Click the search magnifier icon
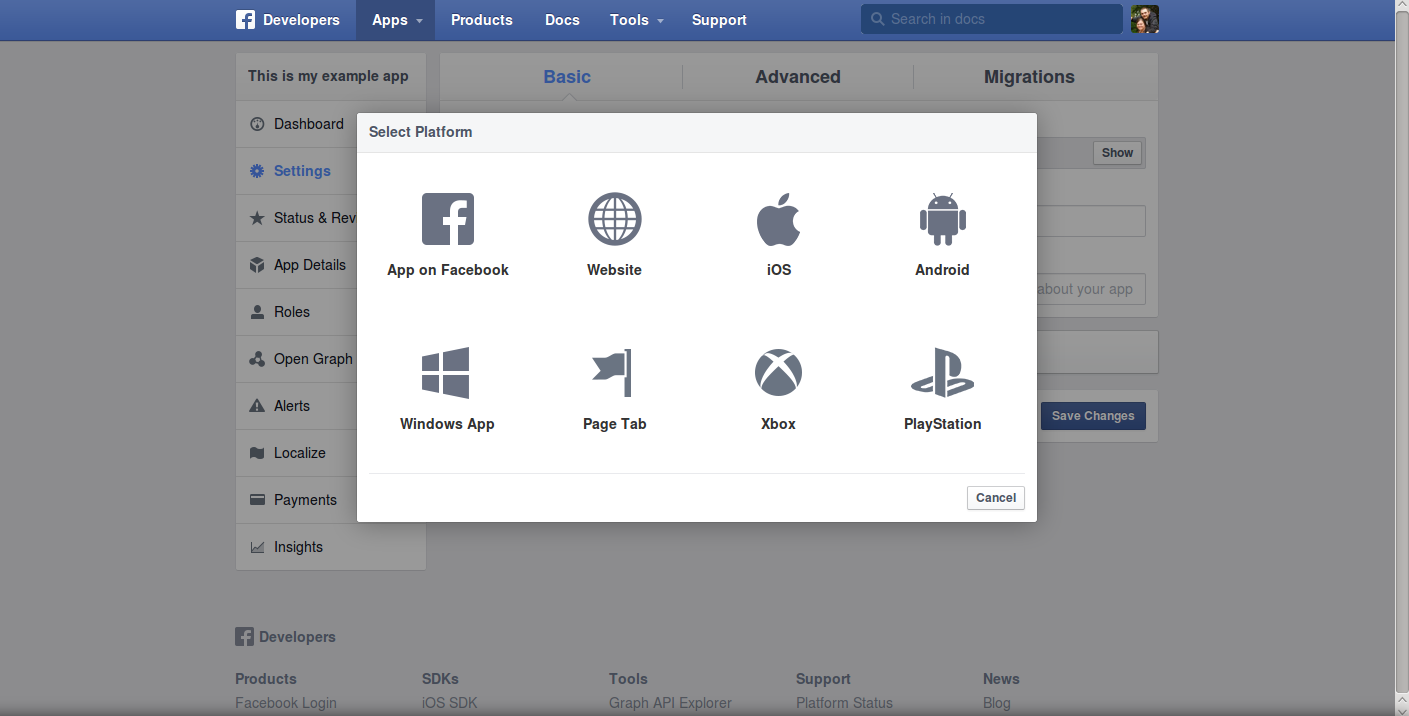The height and width of the screenshot is (716, 1409). tap(877, 19)
